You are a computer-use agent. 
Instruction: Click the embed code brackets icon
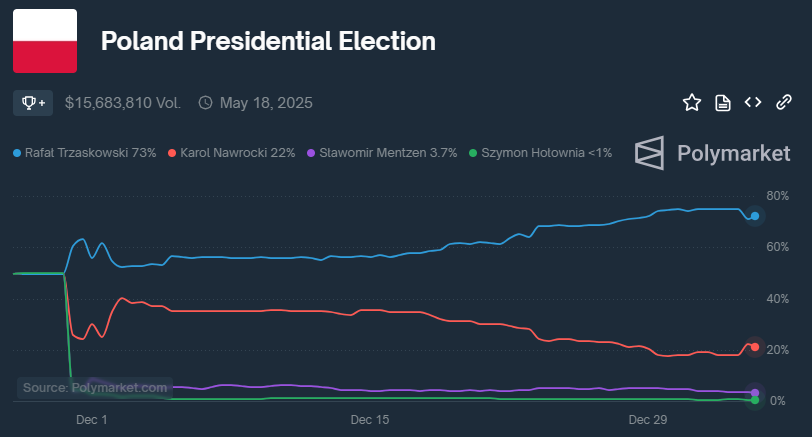coord(753,102)
